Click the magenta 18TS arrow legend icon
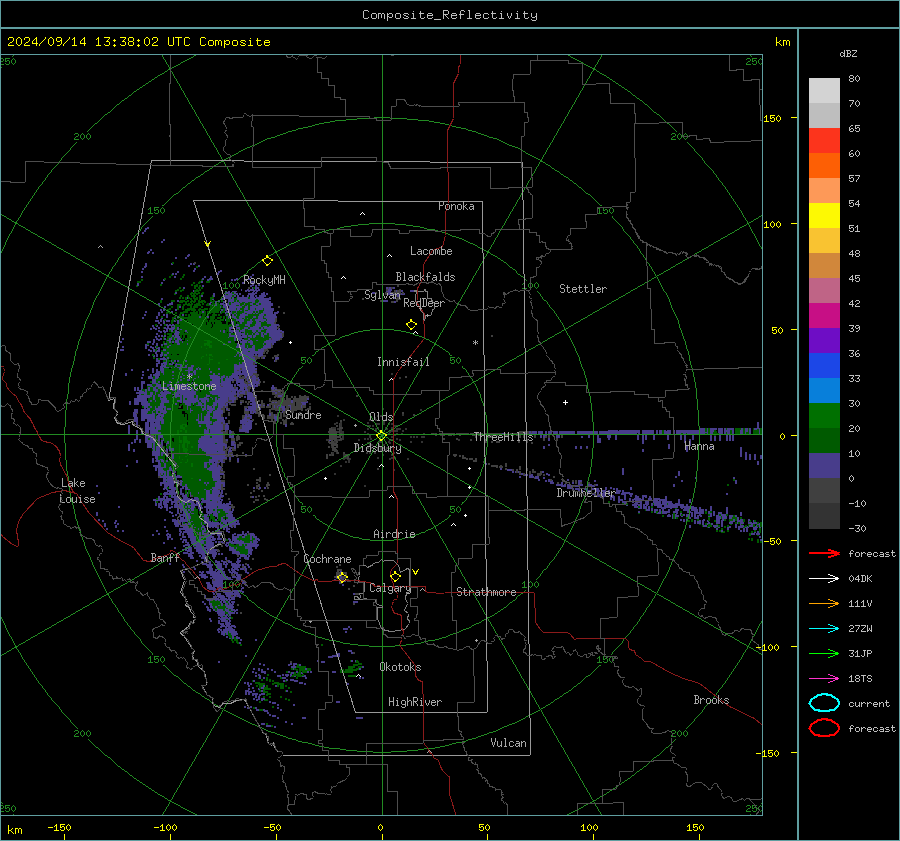The image size is (900, 841). tap(824, 679)
